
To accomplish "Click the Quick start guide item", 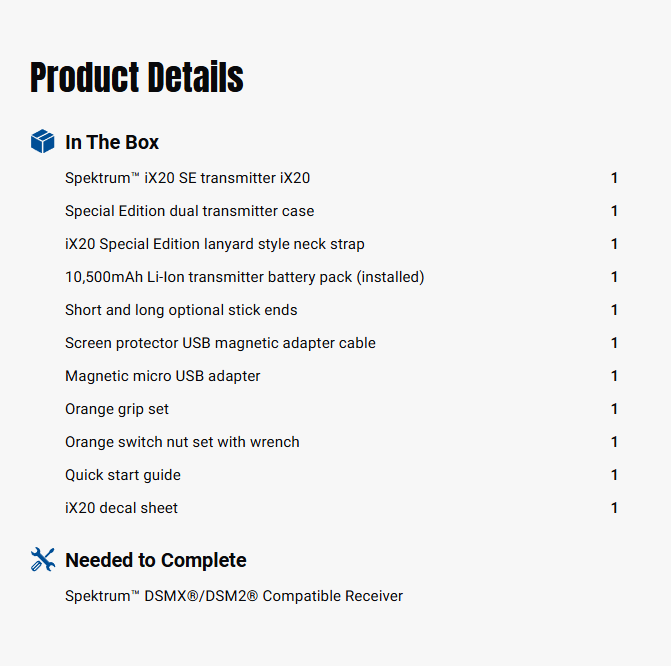I will [x=123, y=475].
